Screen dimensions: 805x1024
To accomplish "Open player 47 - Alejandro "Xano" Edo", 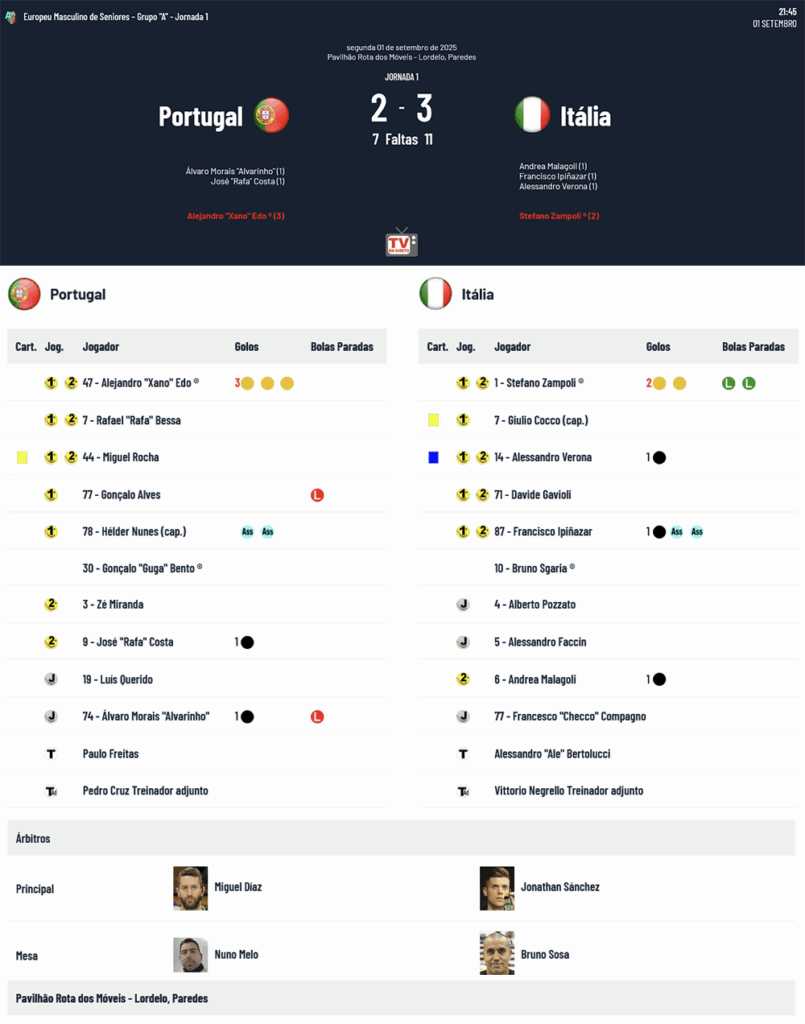I will point(141,383).
